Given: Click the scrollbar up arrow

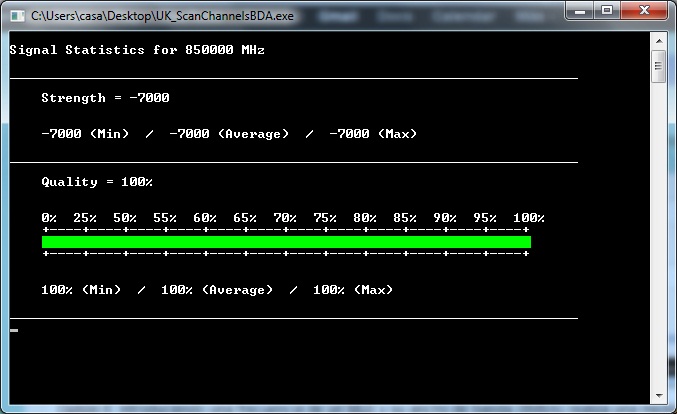Looking at the screenshot, I should tap(659, 41).
